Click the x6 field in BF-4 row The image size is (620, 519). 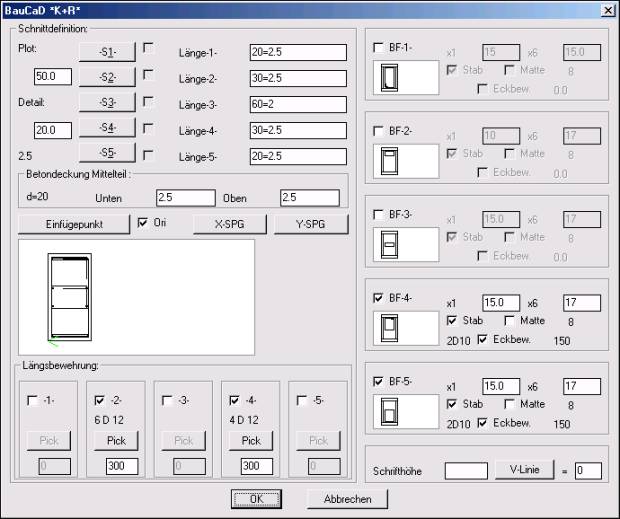(x=582, y=303)
